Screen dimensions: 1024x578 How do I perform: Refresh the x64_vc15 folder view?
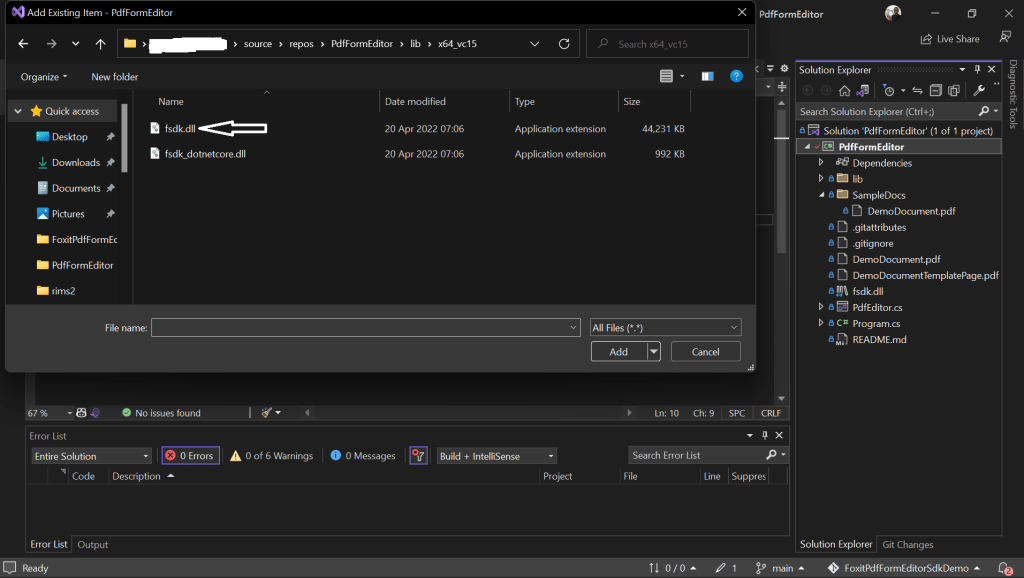point(564,44)
